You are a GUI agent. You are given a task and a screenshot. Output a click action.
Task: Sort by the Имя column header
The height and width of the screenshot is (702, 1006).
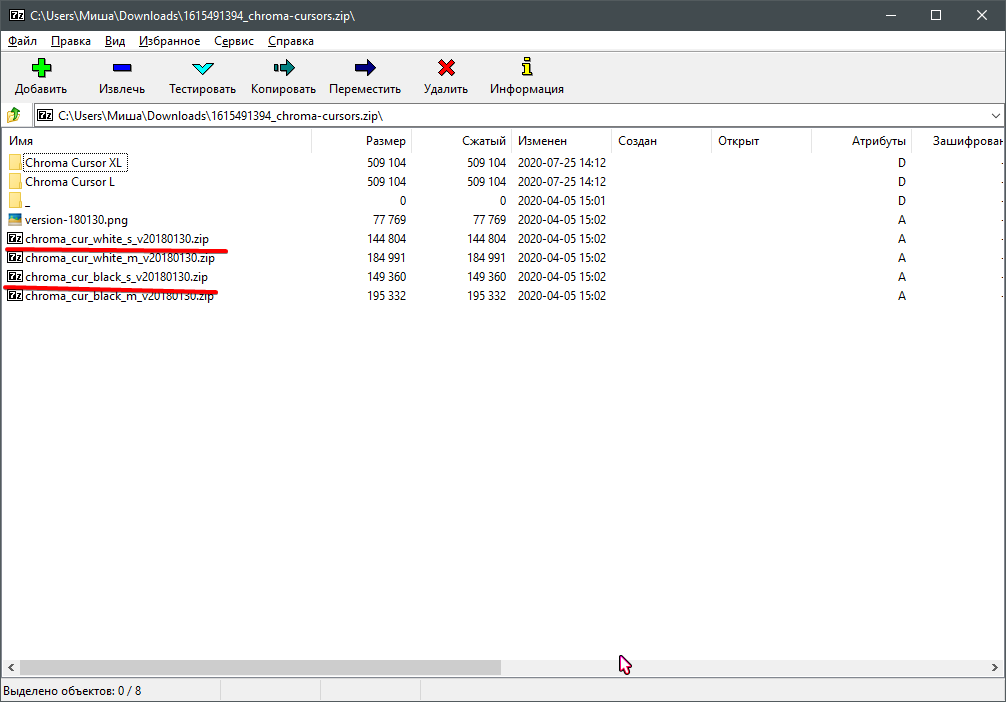157,141
